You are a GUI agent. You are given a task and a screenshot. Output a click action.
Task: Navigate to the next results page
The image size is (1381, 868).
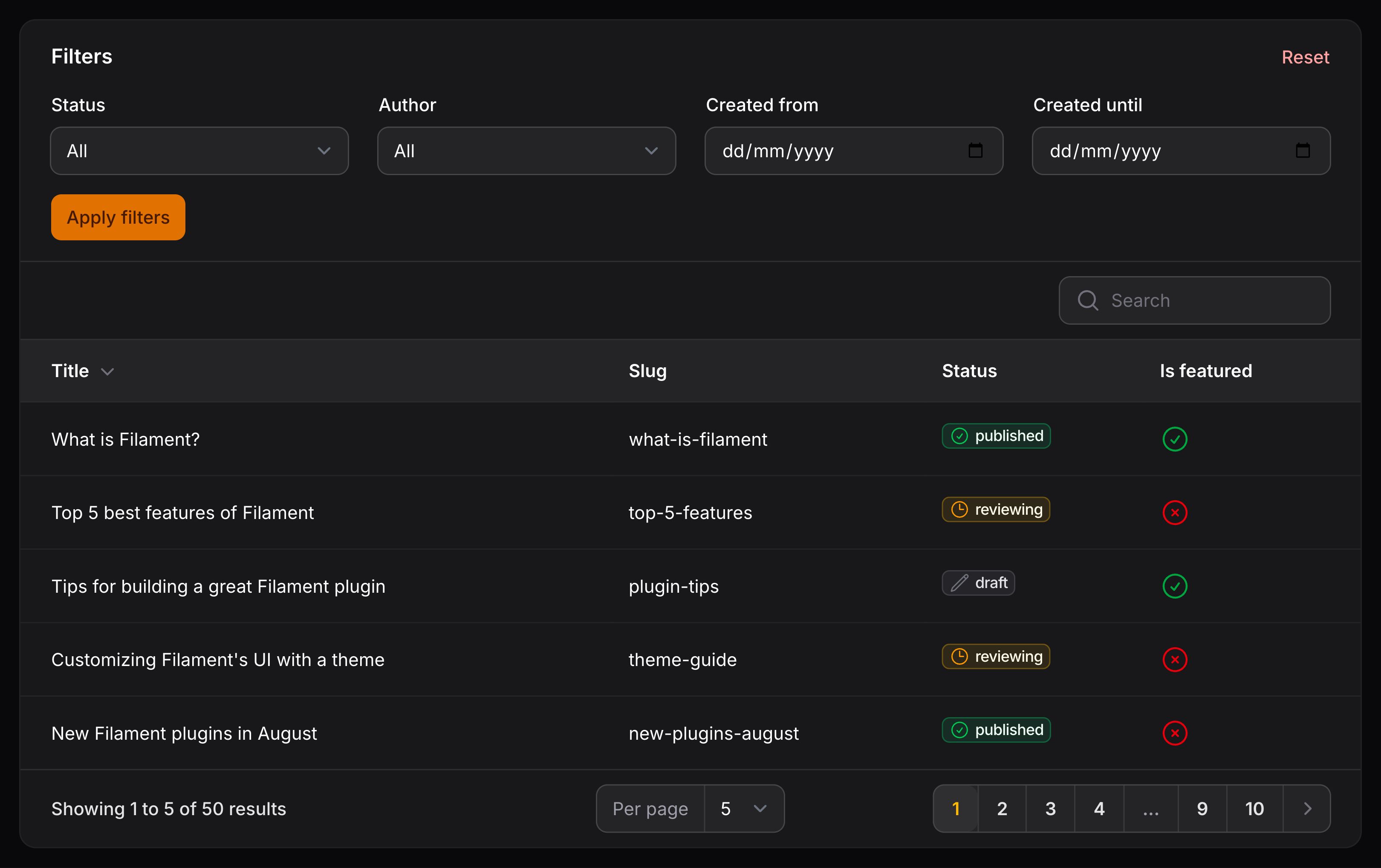(1308, 808)
